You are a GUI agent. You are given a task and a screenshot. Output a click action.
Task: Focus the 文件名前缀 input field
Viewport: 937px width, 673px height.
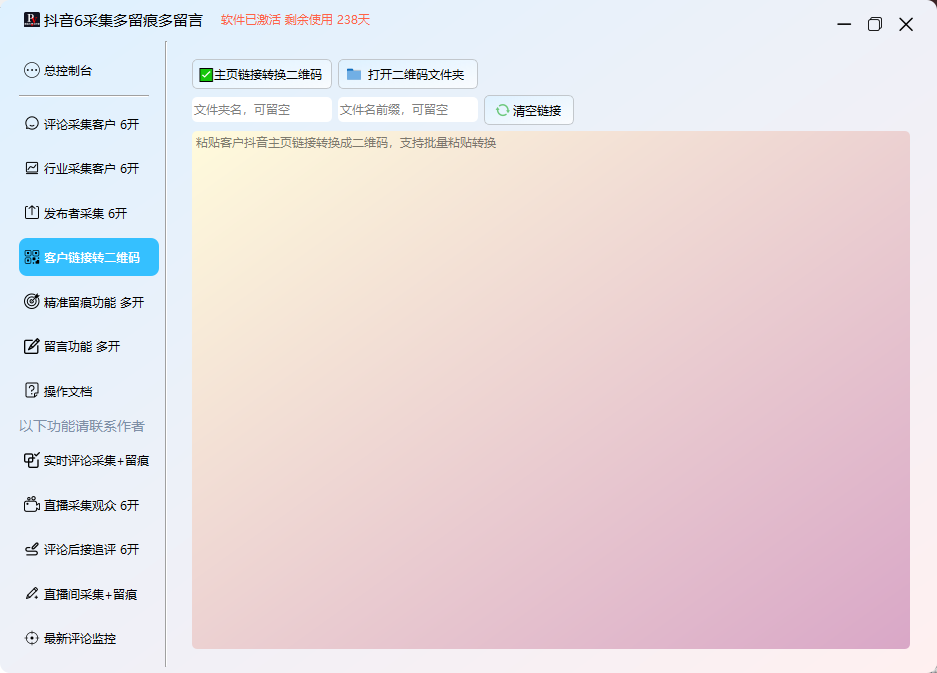click(x=407, y=110)
